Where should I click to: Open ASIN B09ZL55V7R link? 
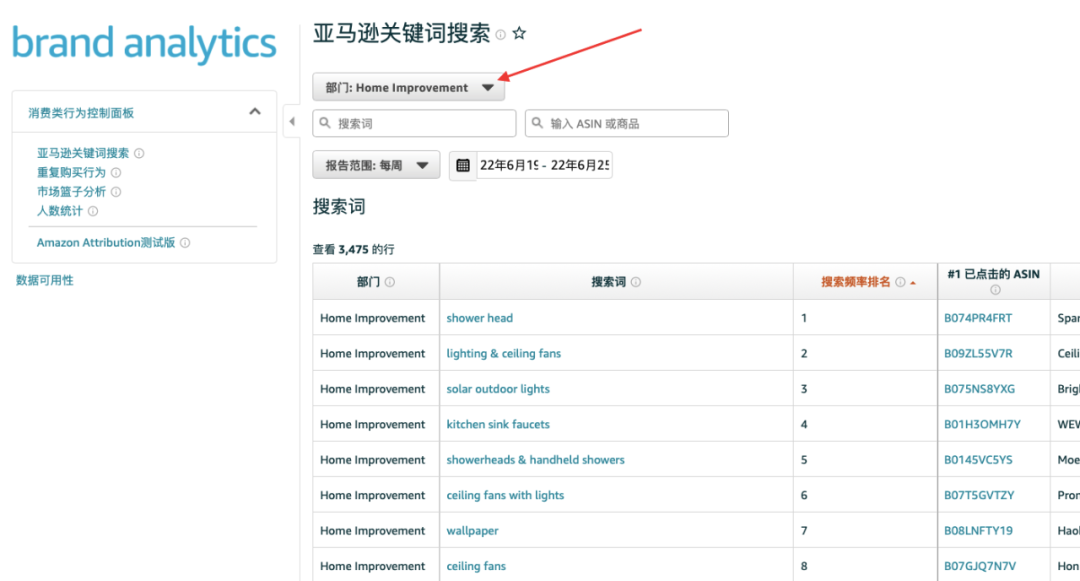[x=978, y=354]
